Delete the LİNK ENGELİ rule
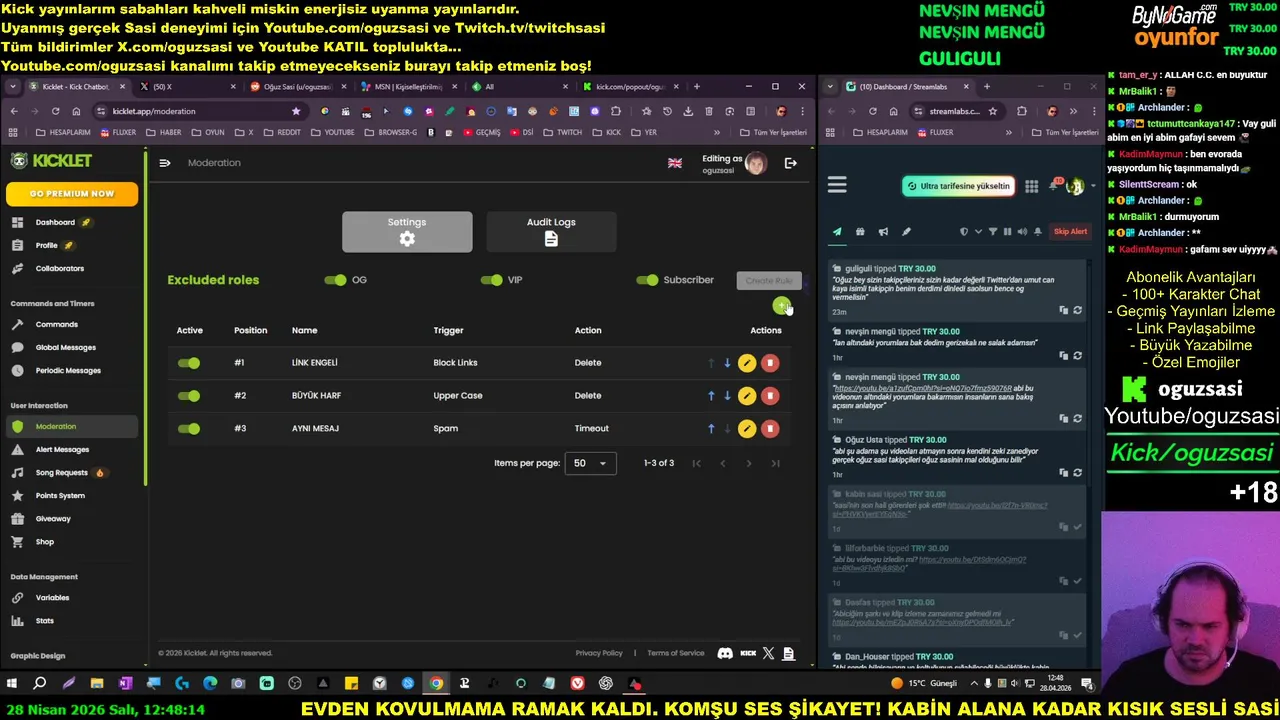The height and width of the screenshot is (720, 1280). pos(770,363)
